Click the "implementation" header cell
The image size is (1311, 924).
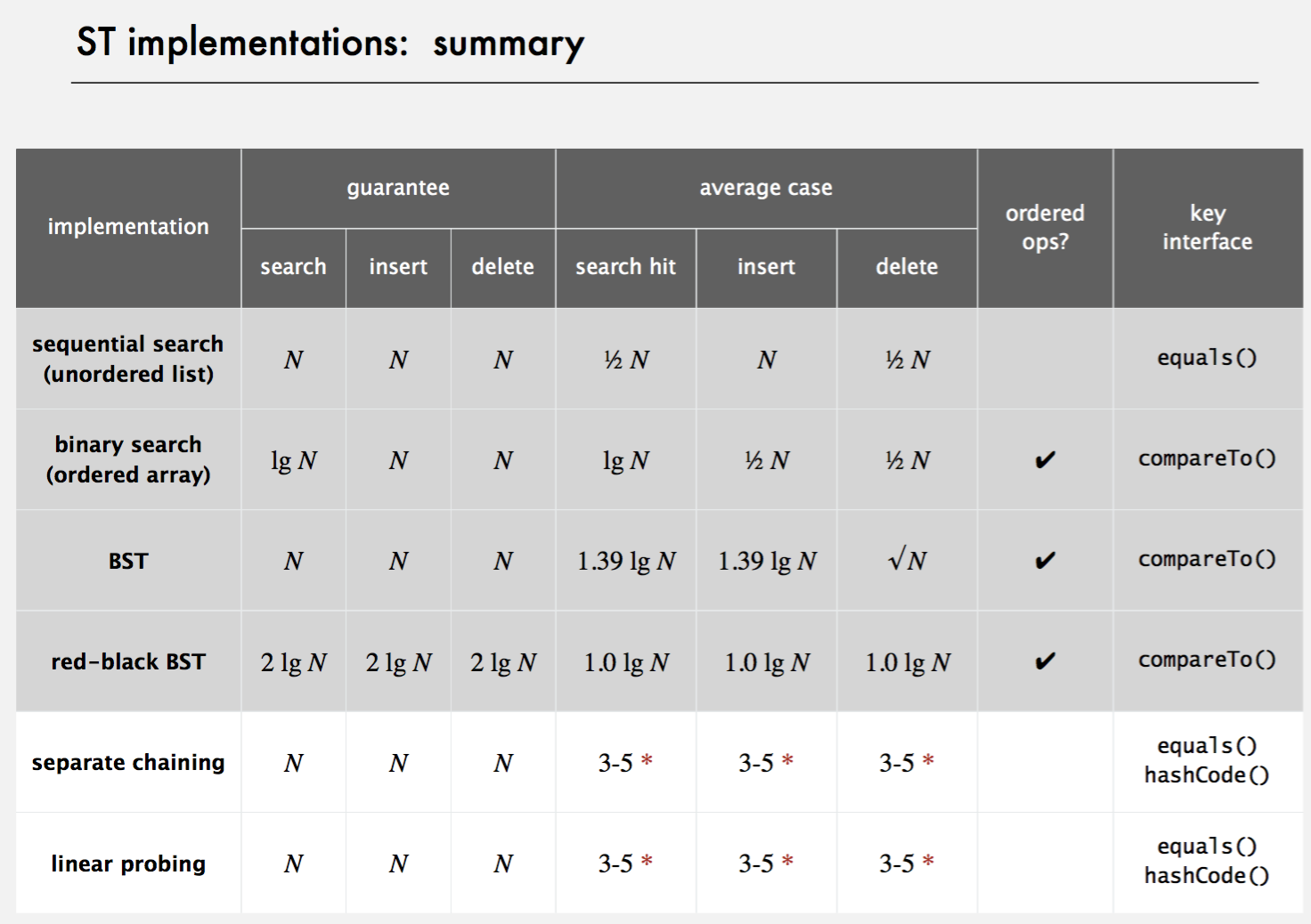(x=128, y=227)
